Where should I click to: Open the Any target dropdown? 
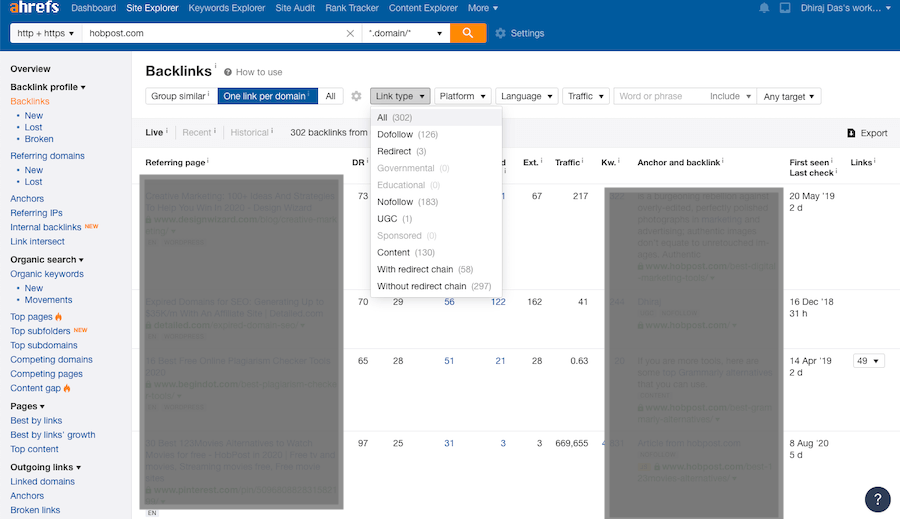tap(789, 96)
